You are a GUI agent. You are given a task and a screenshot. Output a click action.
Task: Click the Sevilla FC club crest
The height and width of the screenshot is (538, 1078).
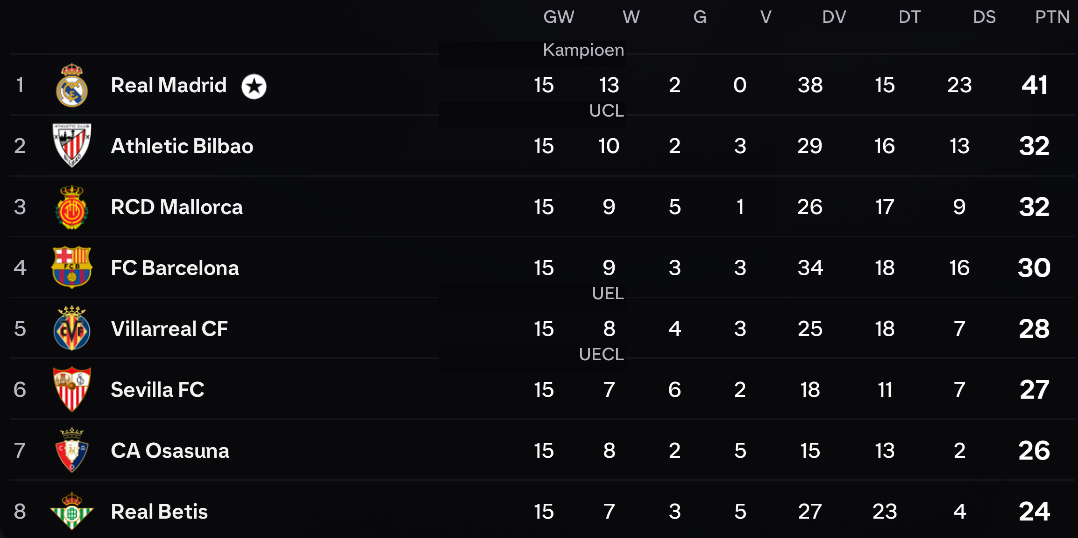tap(72, 390)
